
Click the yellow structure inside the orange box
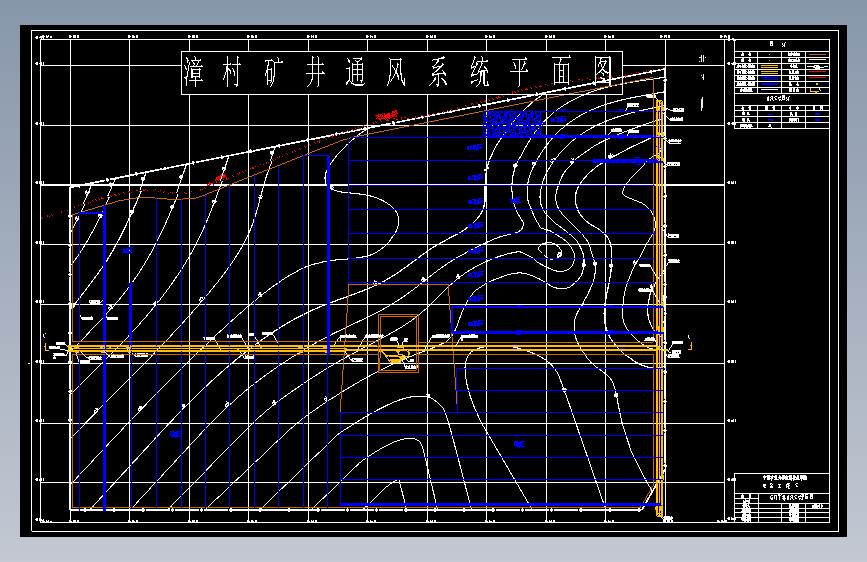(x=396, y=356)
